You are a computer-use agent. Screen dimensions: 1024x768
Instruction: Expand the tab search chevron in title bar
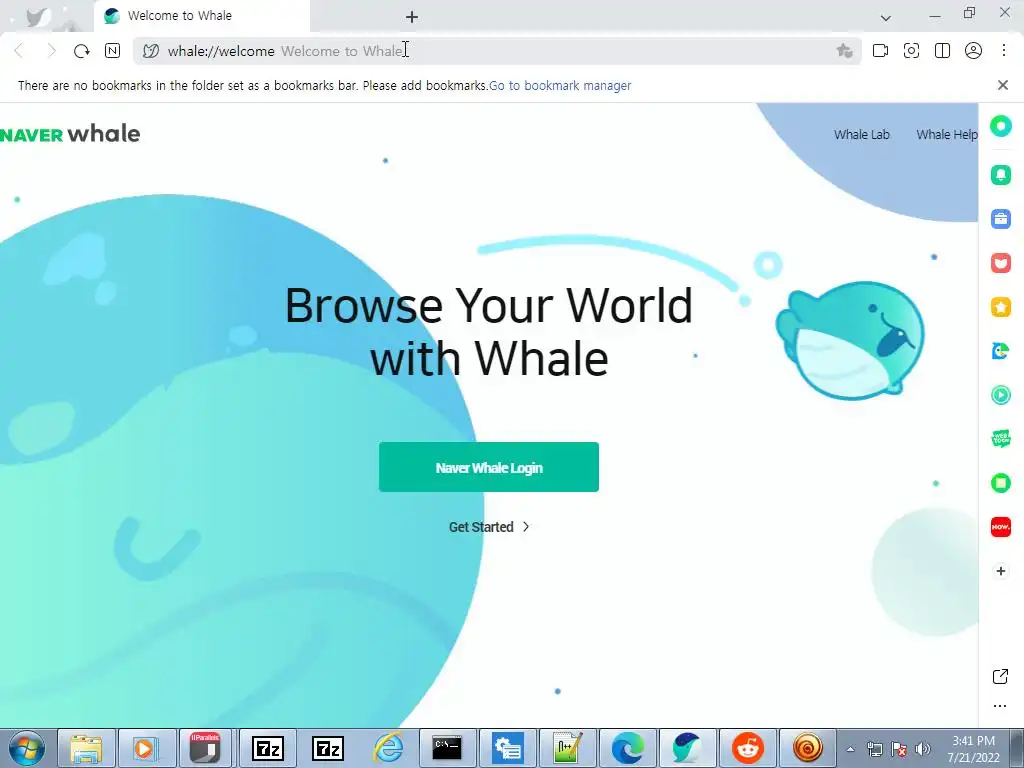886,18
